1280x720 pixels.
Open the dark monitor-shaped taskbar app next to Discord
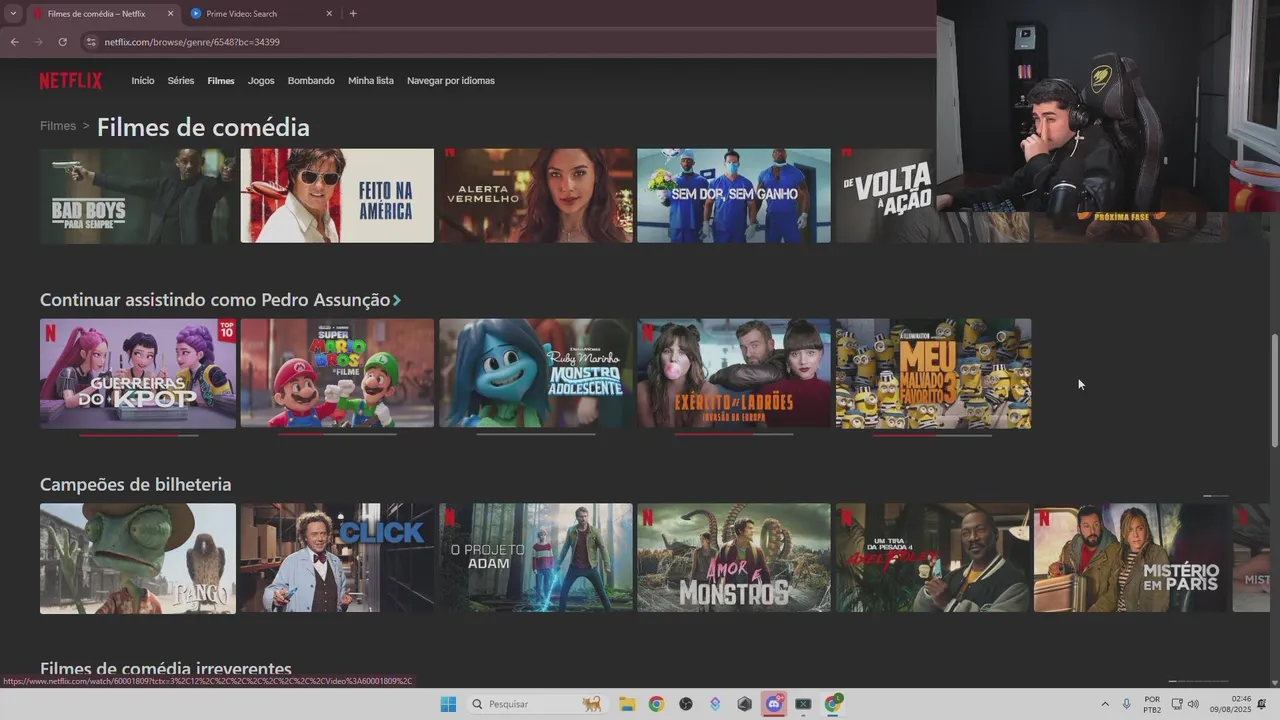point(803,704)
